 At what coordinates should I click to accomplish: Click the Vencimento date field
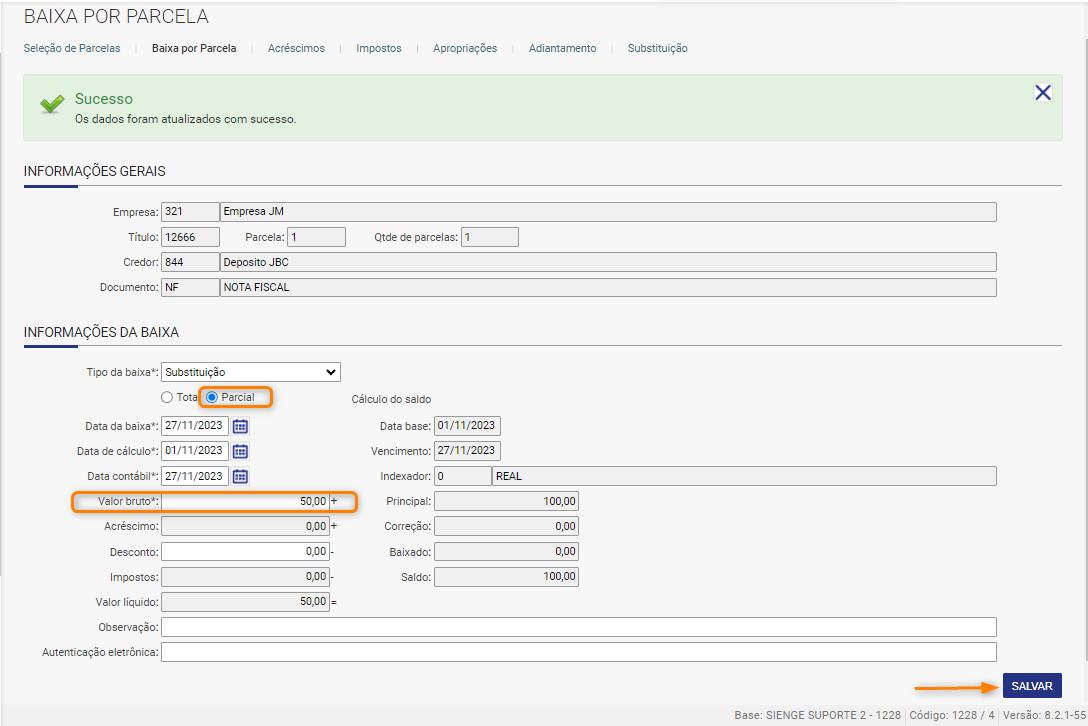tap(467, 450)
